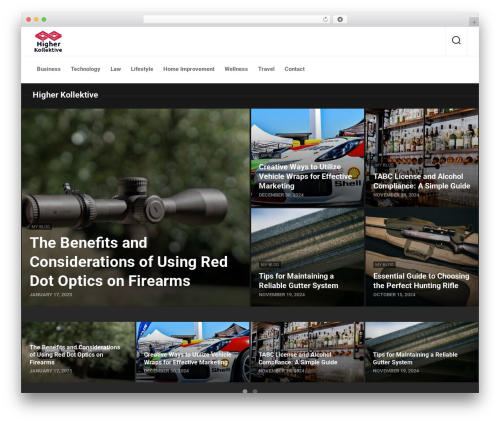Open the Home Improvement menu item

pos(189,69)
